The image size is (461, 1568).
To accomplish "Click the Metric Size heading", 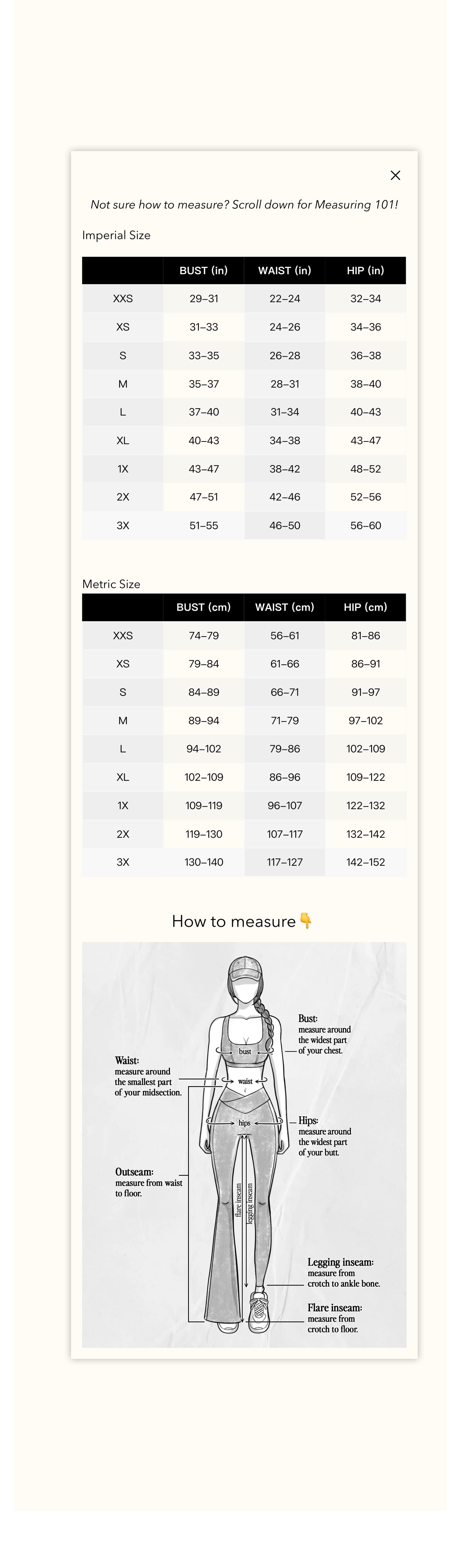I will (x=111, y=584).
